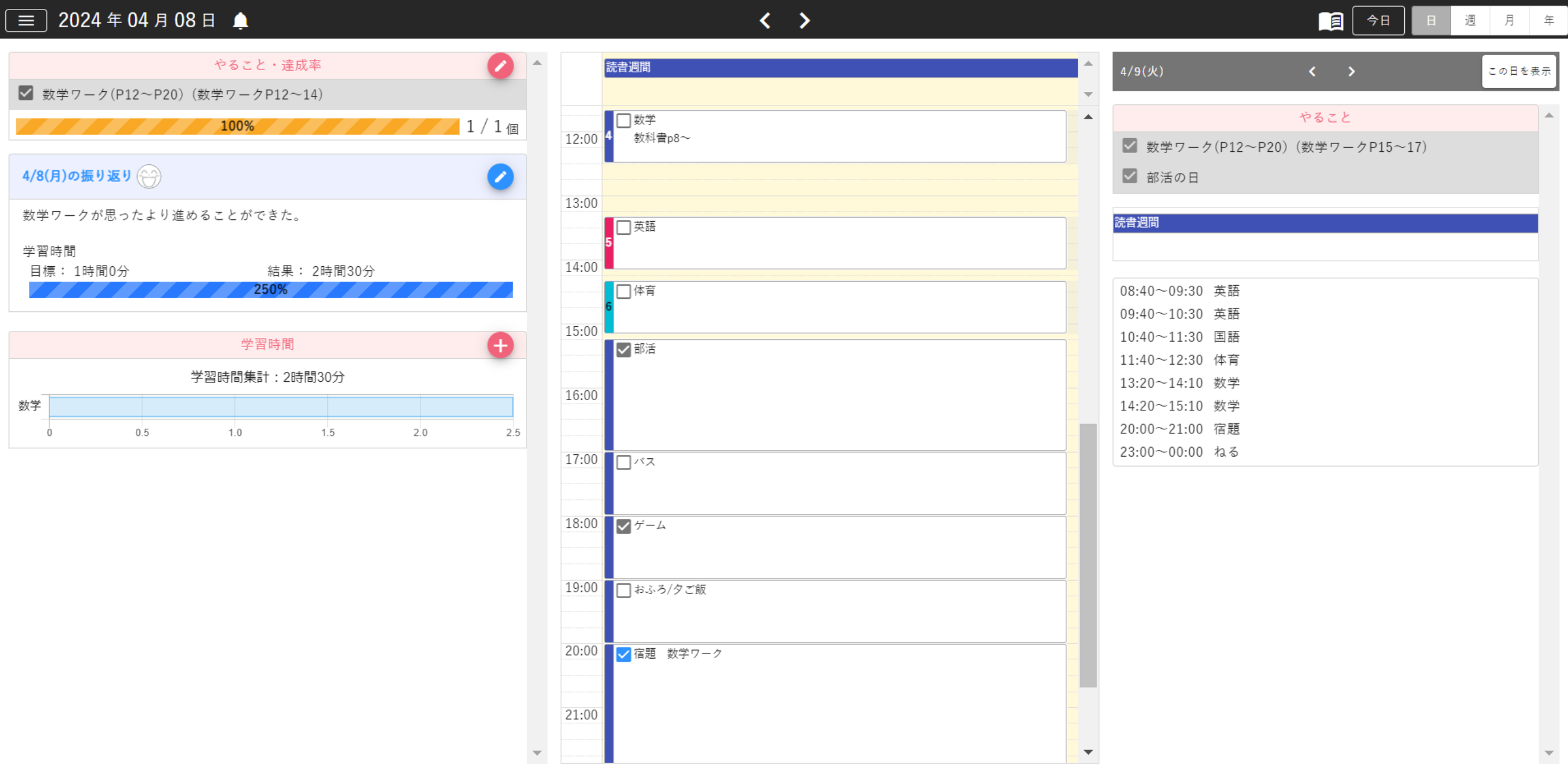
Task: Click the 2024年04月08日 date header
Action: 137,21
